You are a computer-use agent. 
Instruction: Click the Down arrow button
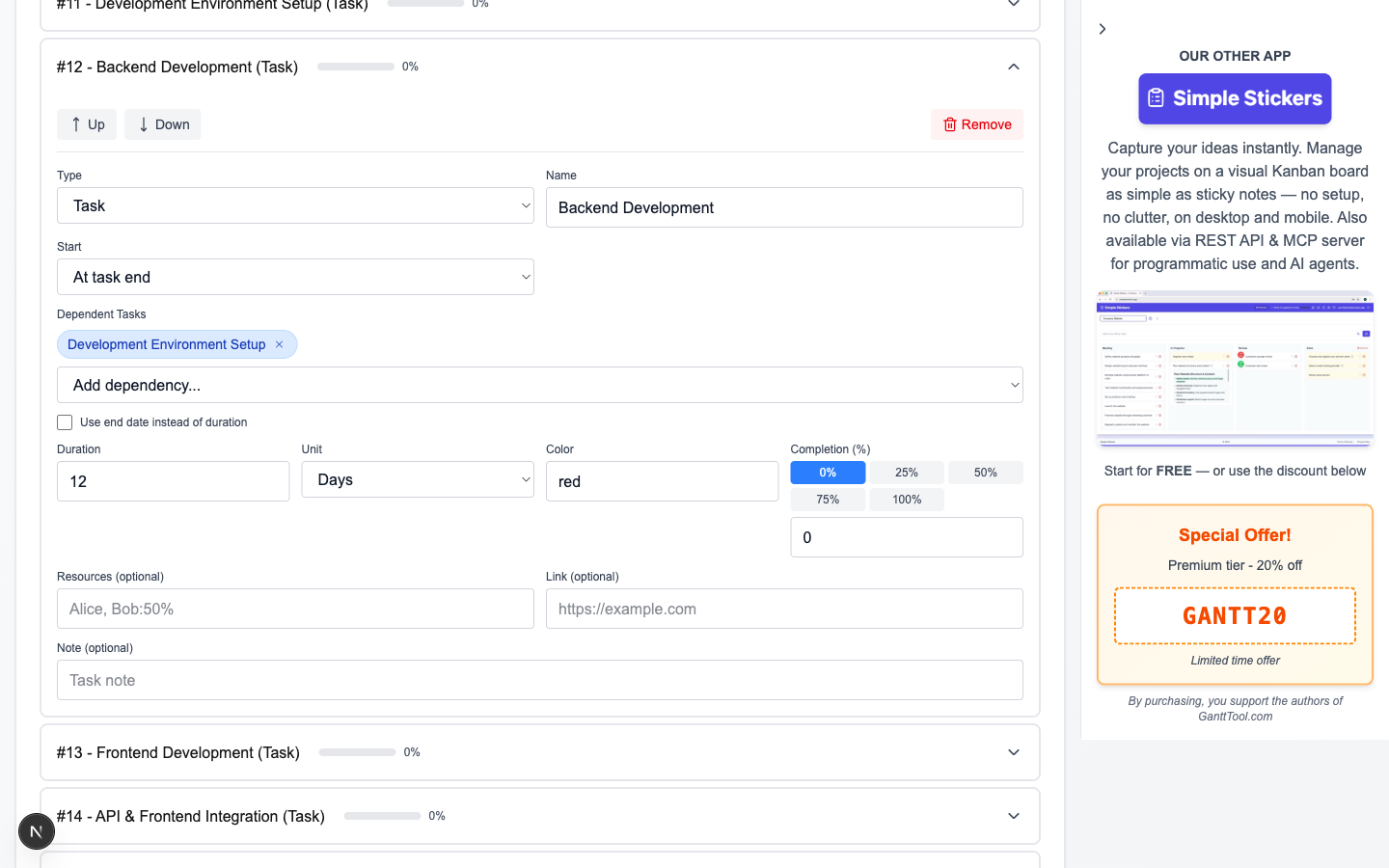click(163, 124)
